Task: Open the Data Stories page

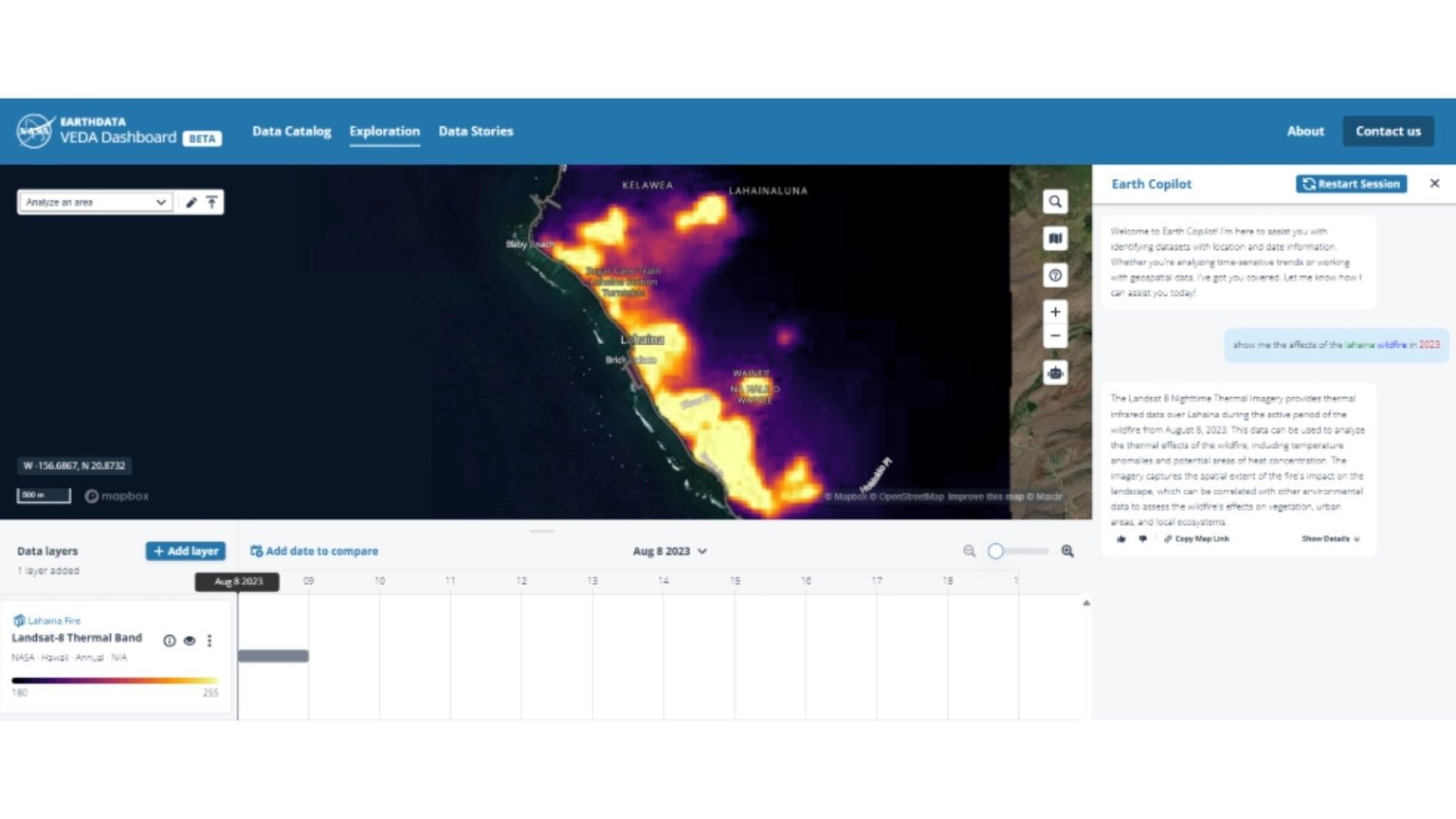Action: (475, 131)
